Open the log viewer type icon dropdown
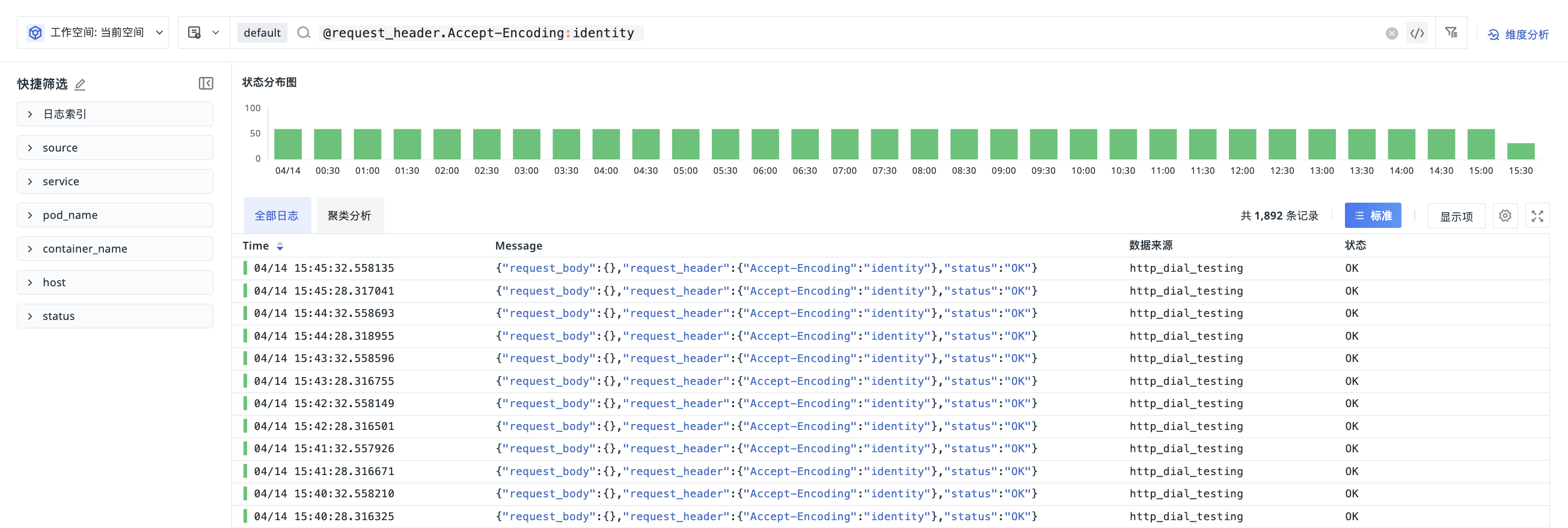The height and width of the screenshot is (528, 1568). (x=203, y=32)
